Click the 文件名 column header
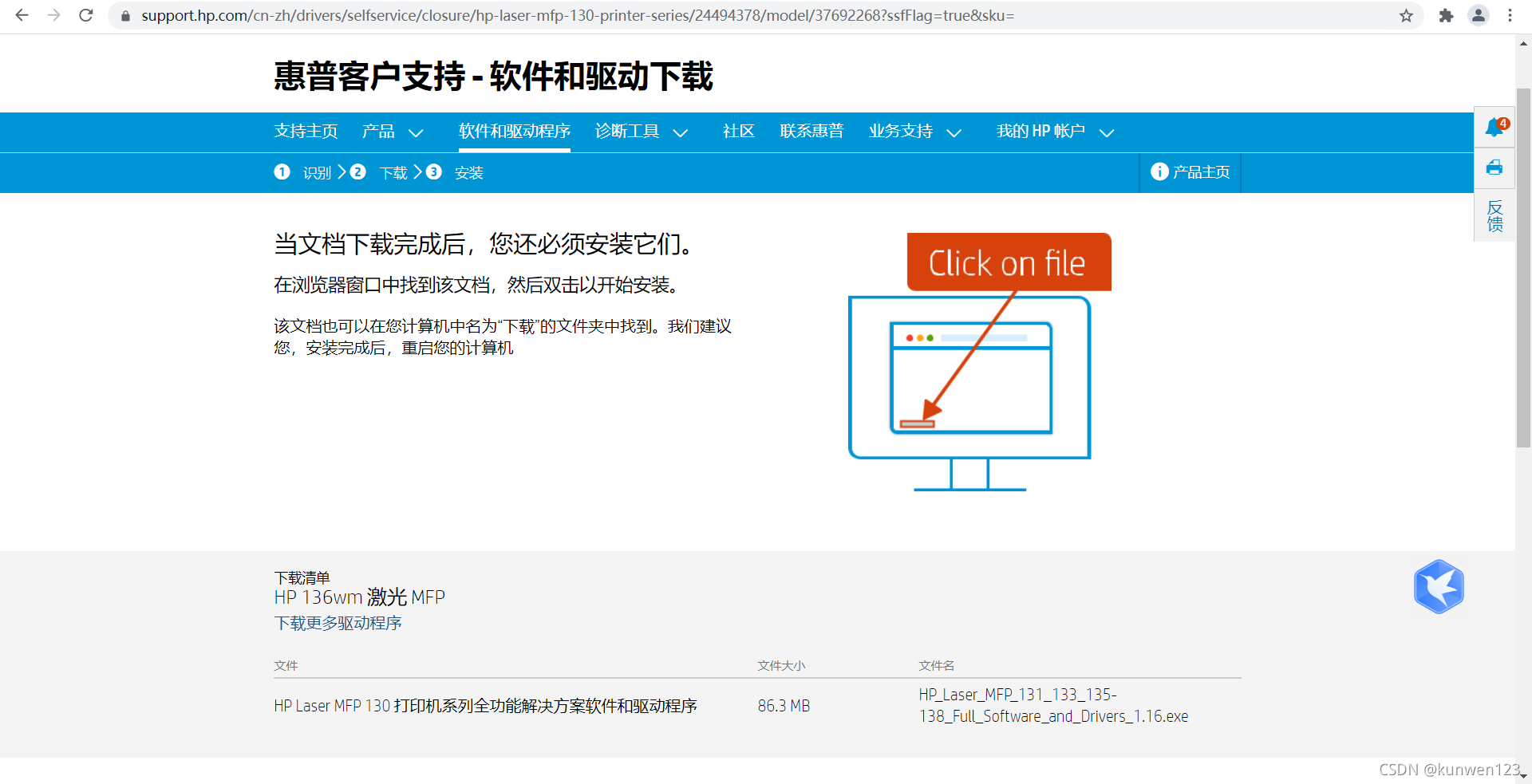 (x=936, y=665)
